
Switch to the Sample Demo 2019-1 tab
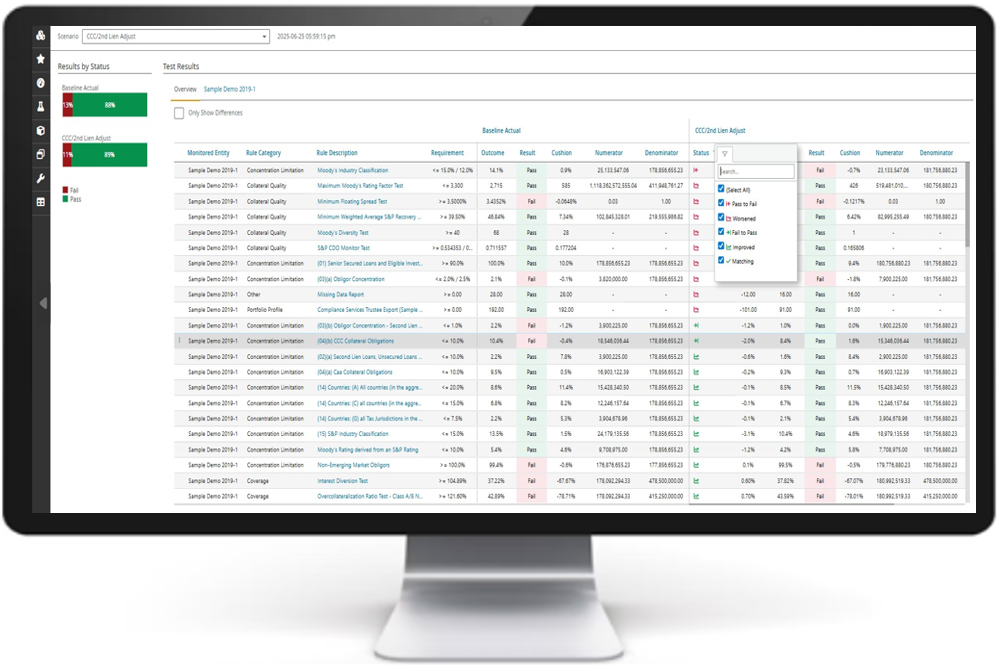229,89
